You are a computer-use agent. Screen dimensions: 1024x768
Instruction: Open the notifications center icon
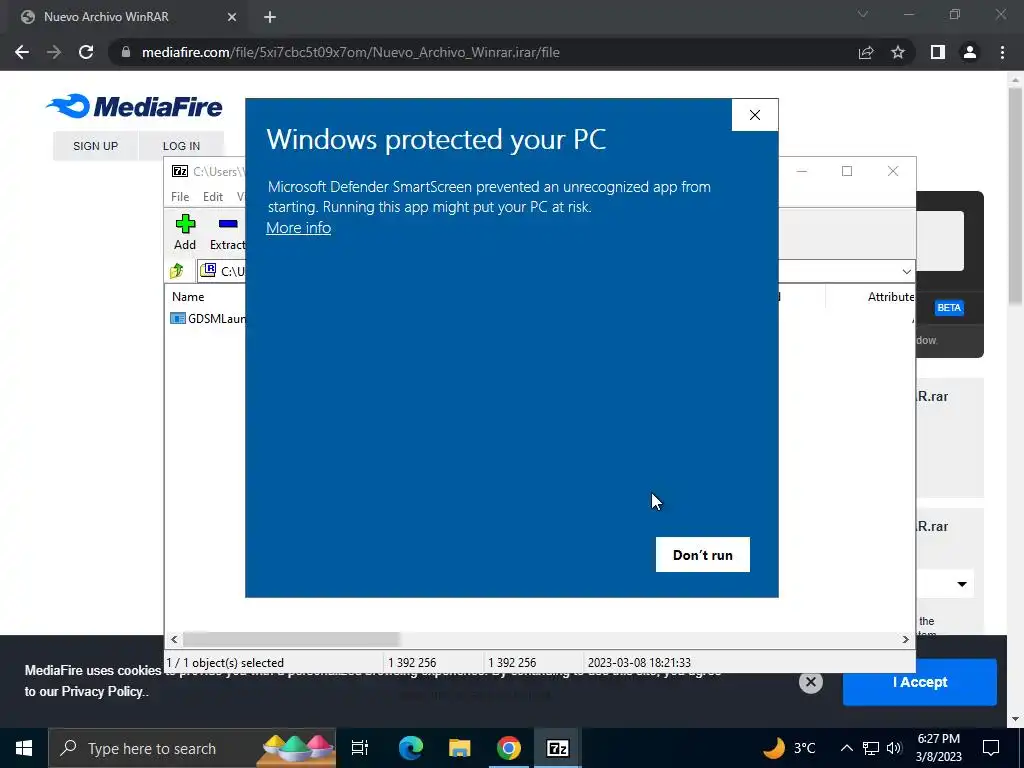click(991, 748)
